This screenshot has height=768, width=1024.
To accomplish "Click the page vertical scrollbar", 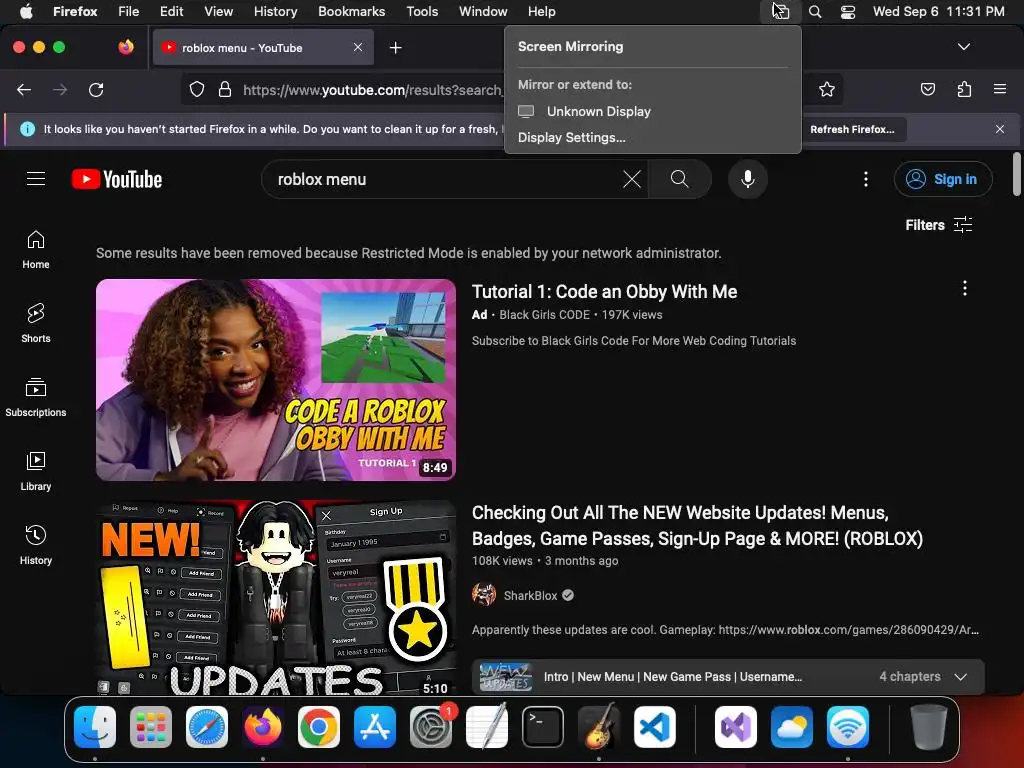I will pyautogui.click(x=1017, y=174).
